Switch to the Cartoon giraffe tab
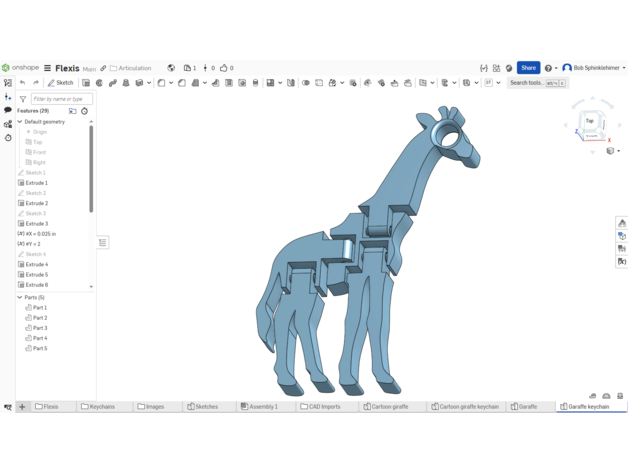Viewport: 628px width, 472px height. click(385, 407)
